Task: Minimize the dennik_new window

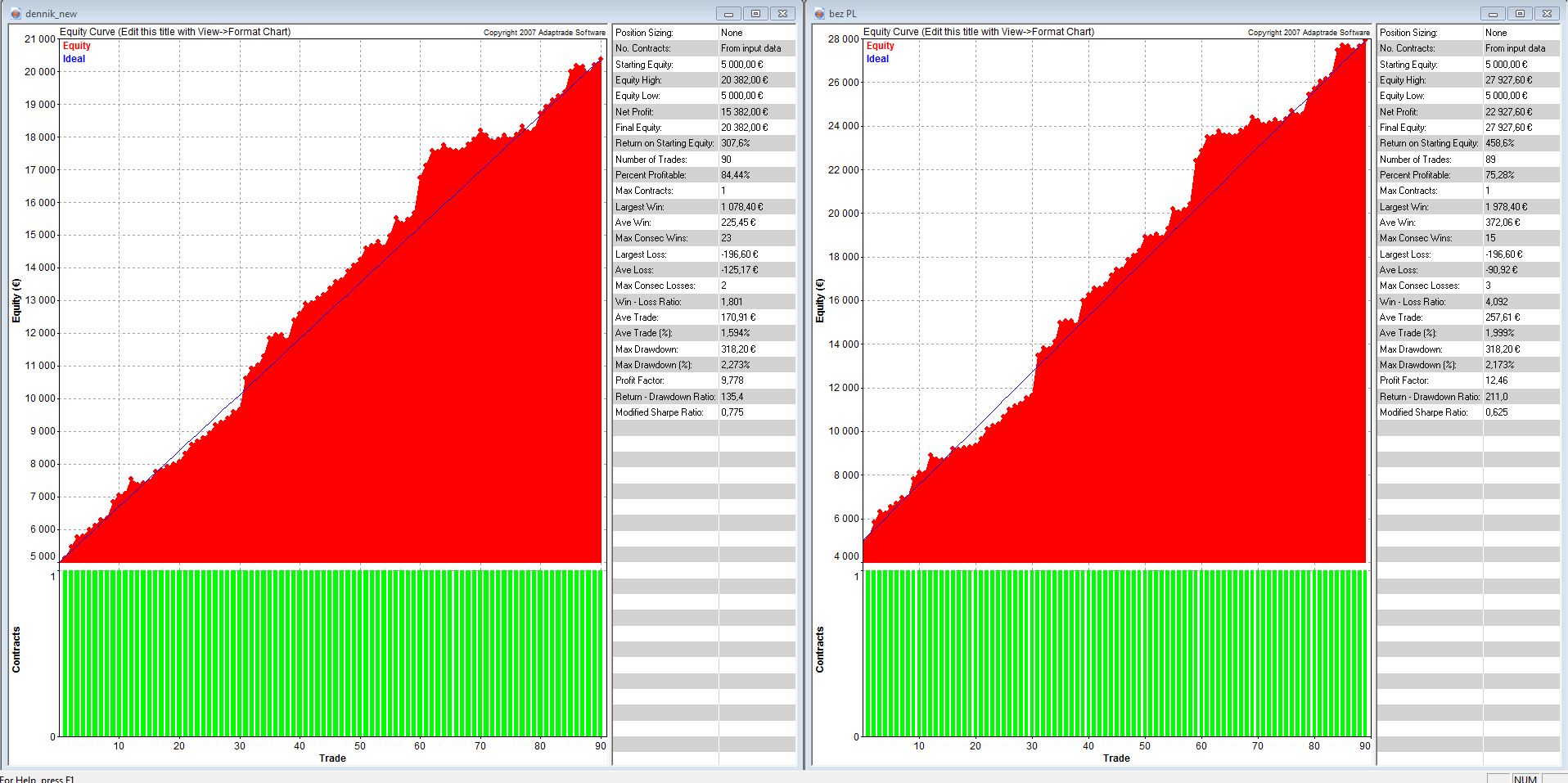Action: pyautogui.click(x=728, y=13)
